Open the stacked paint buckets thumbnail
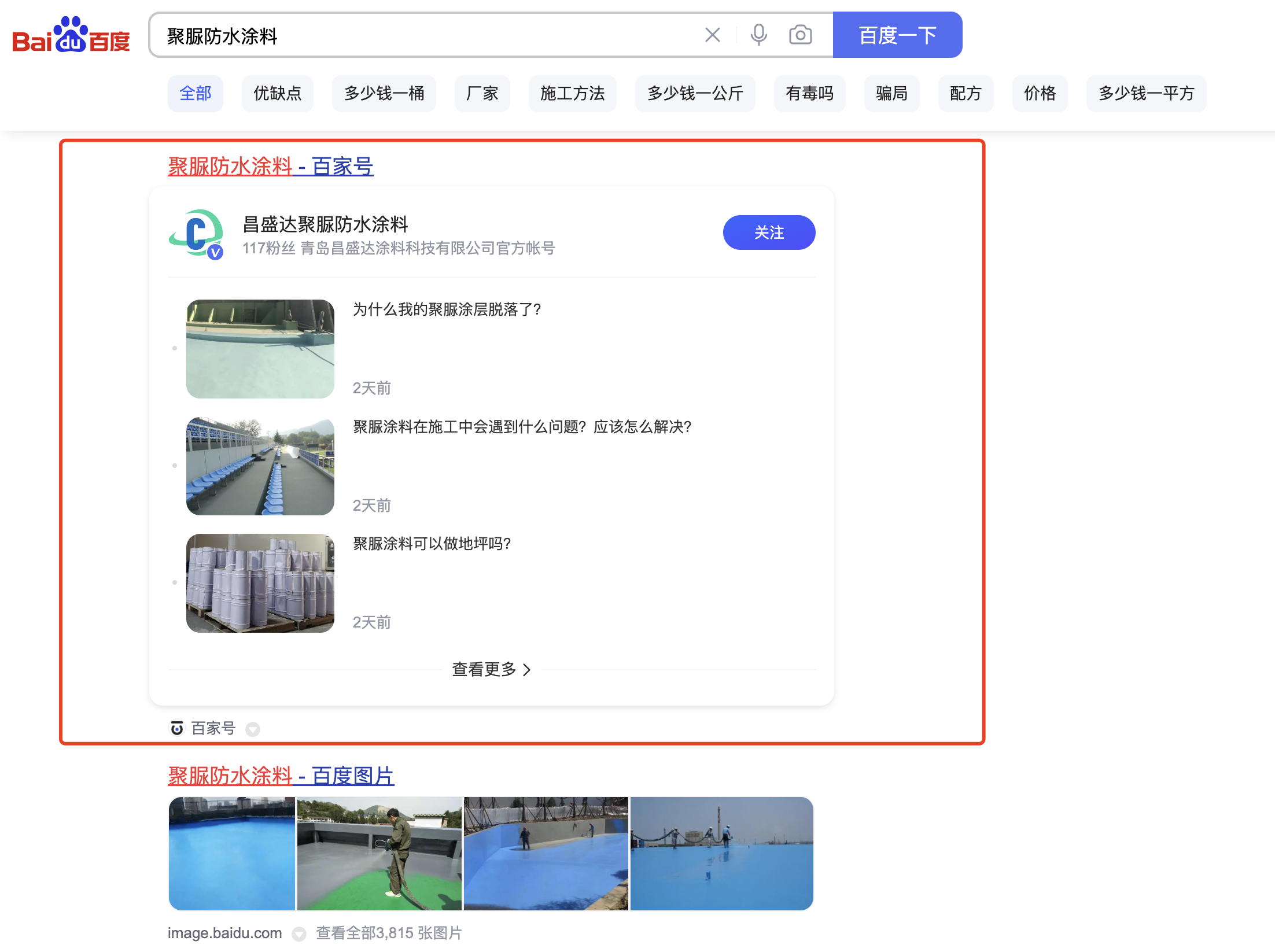Image resolution: width=1275 pixels, height=952 pixels. [x=260, y=583]
